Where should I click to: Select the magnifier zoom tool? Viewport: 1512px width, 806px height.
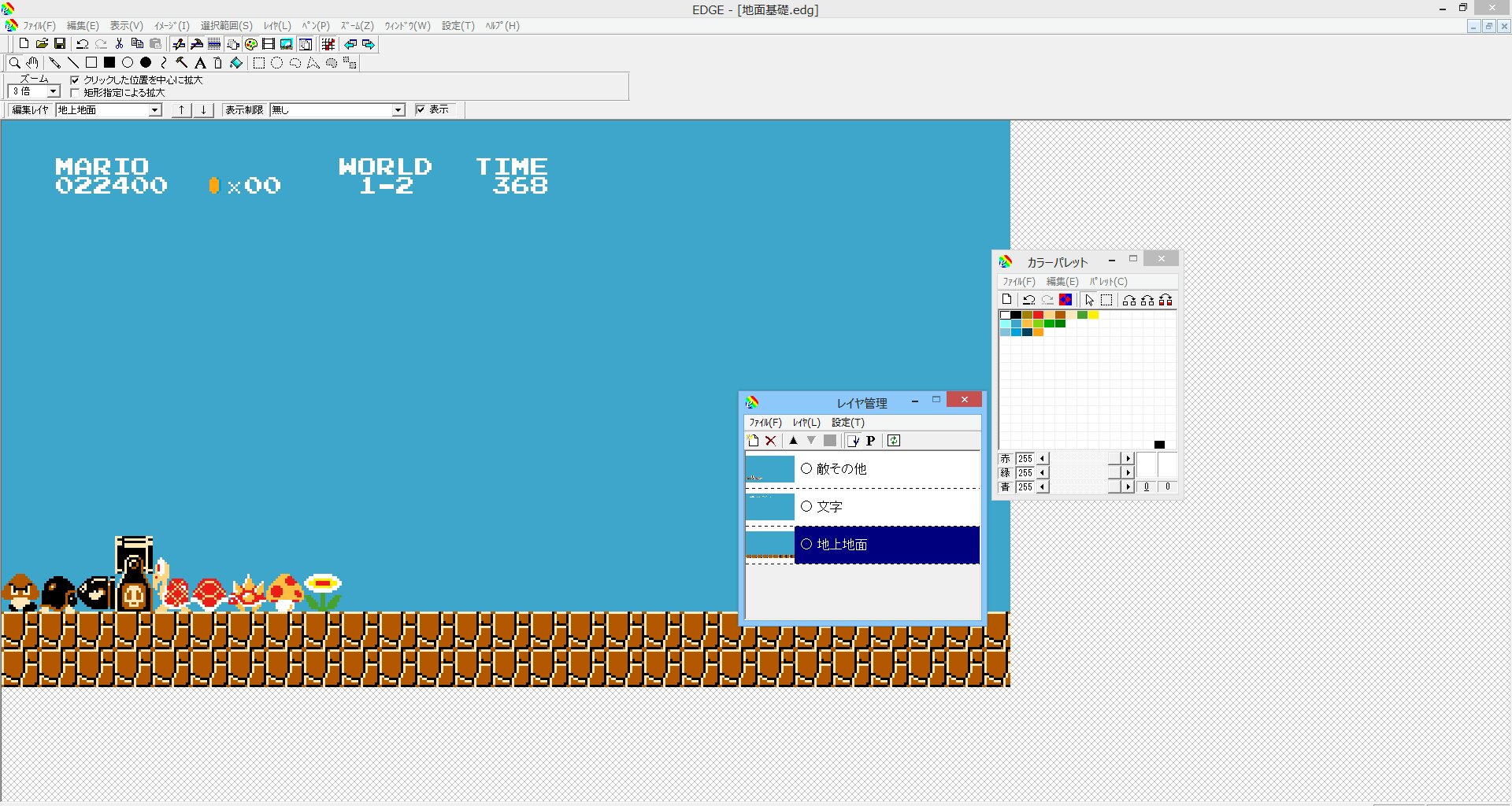click(14, 63)
